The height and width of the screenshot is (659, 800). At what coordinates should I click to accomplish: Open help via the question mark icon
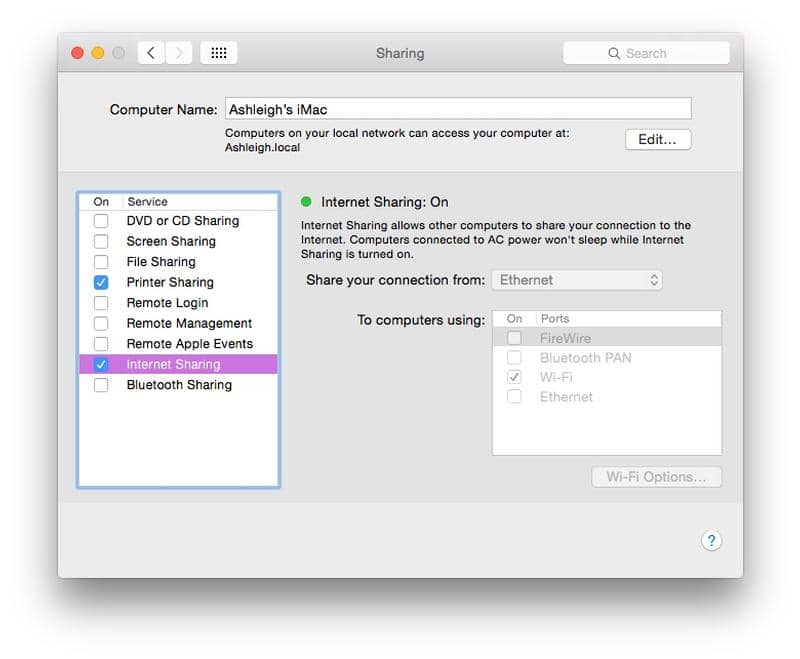711,540
